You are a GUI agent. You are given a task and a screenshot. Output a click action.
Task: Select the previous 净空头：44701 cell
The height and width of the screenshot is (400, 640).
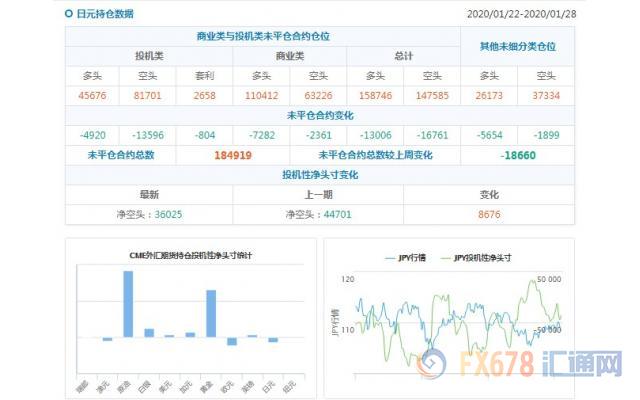pos(318,215)
